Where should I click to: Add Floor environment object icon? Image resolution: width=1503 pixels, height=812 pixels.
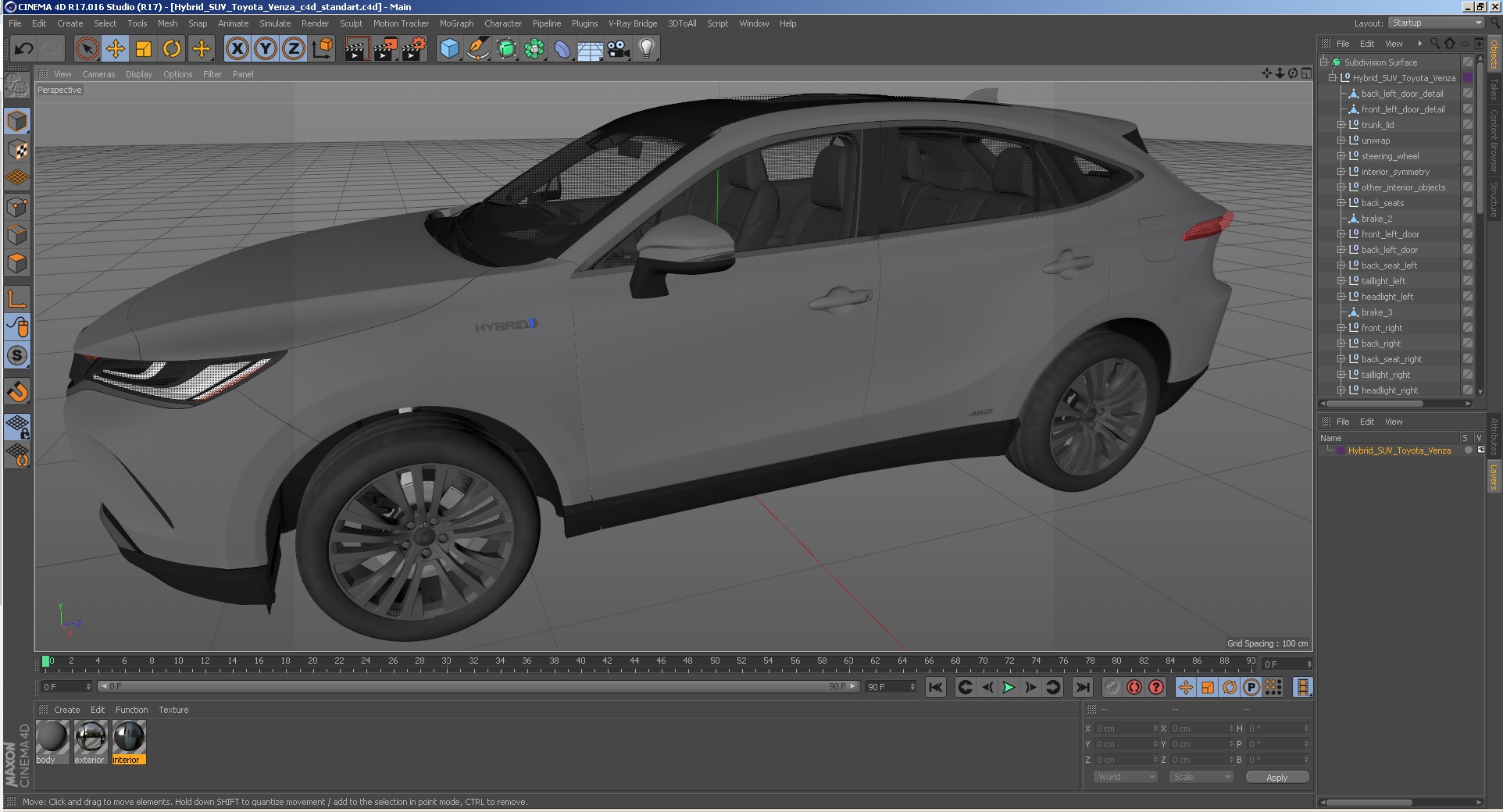(590, 49)
